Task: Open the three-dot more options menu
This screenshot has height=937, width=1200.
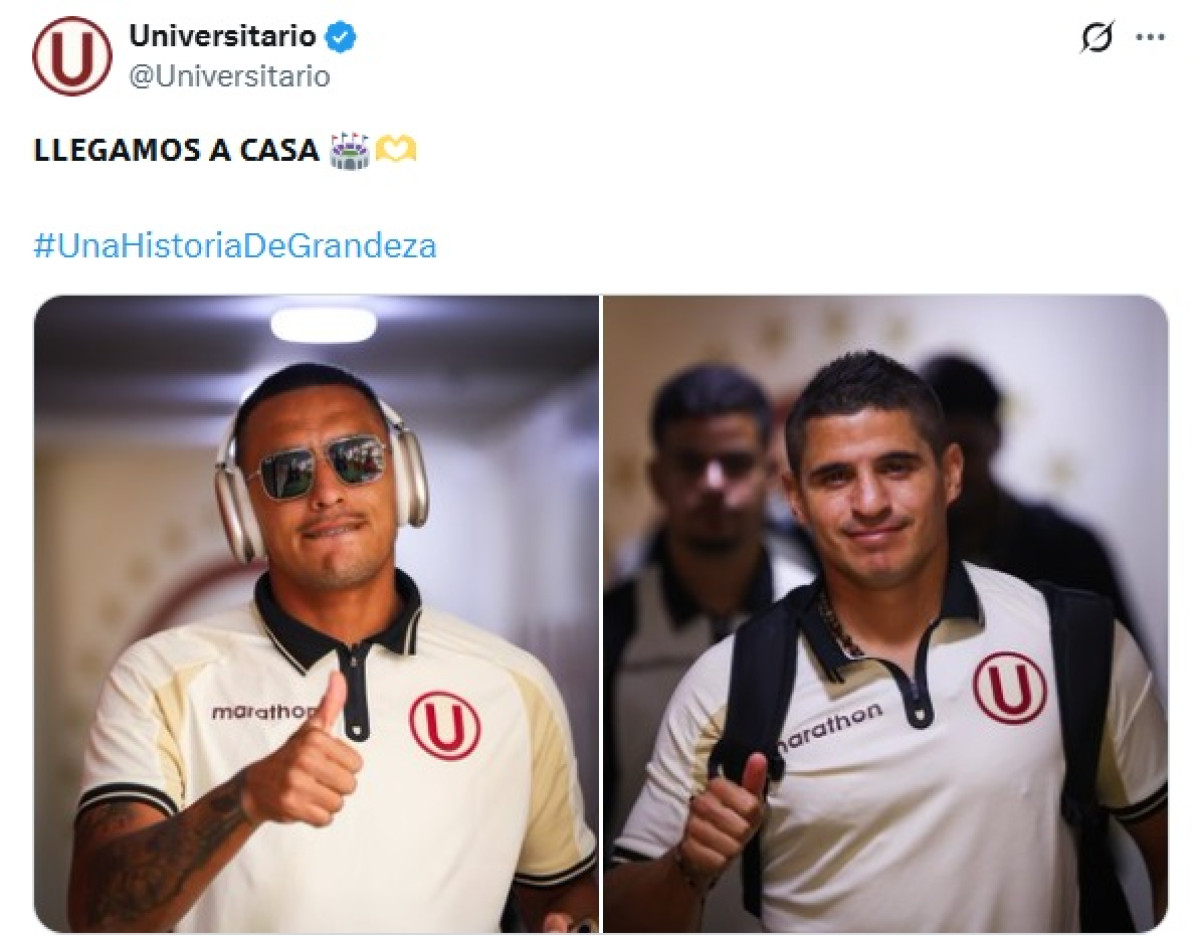Action: [1150, 37]
